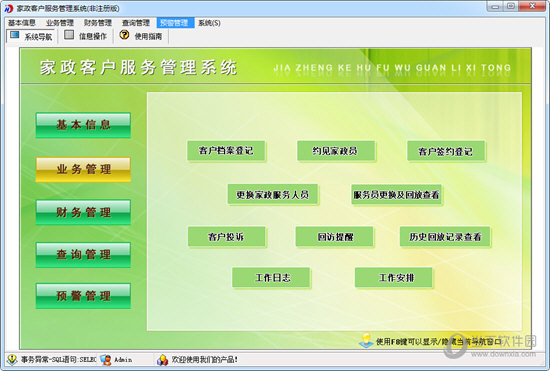The image size is (550, 371).
Task: Click the status bar shield icon
Action: coord(12,359)
